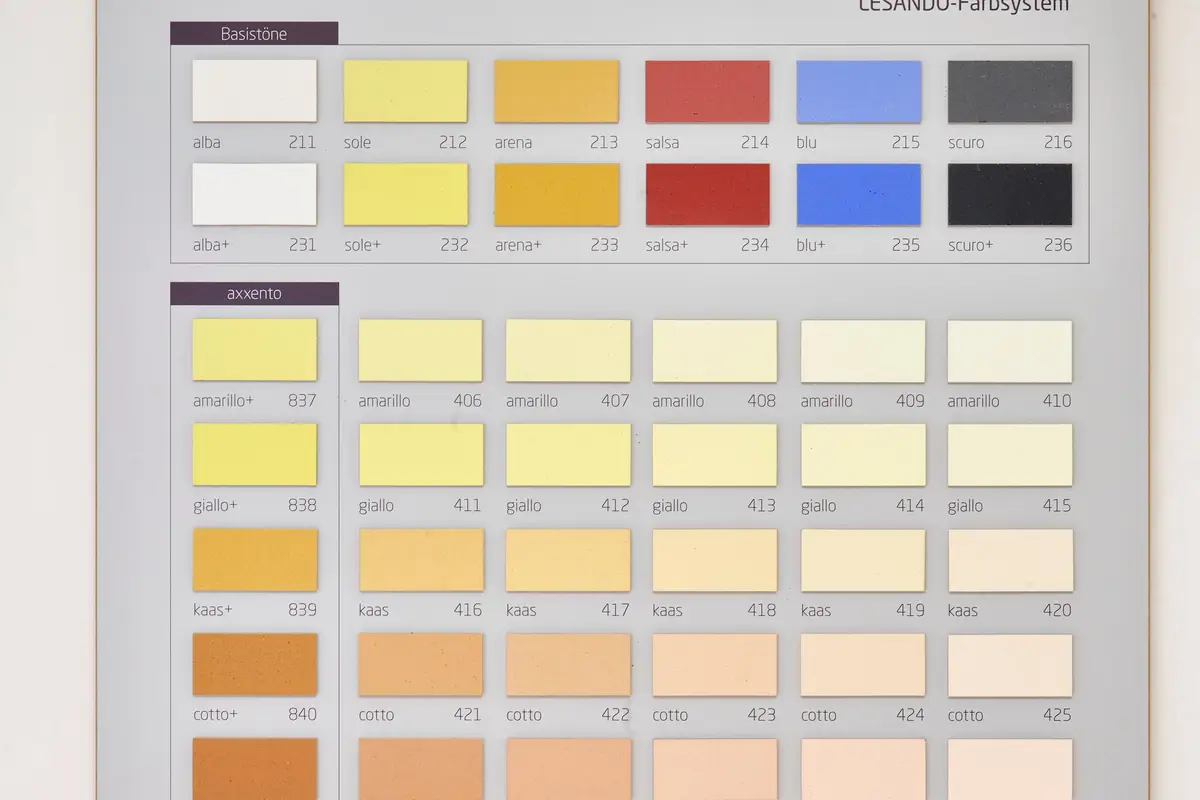Select the alba 211 white swatch
Viewport: 1200px width, 800px height.
point(255,91)
